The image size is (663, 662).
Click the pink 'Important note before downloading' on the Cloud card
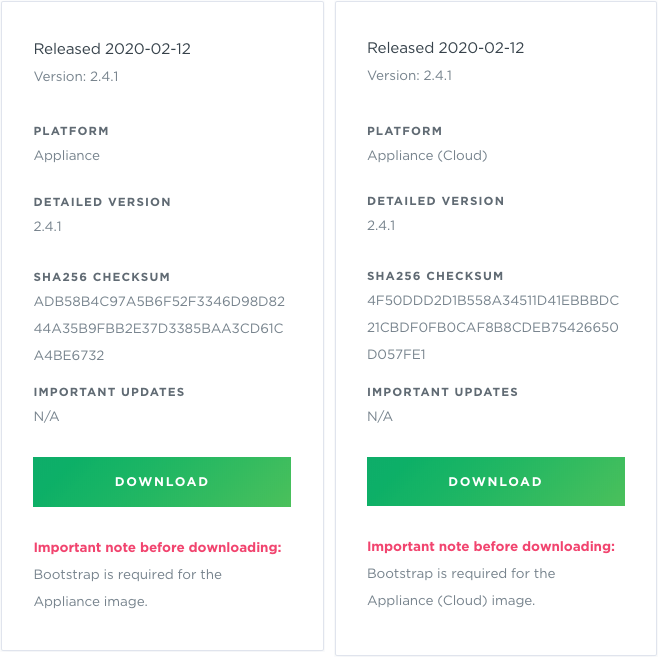(491, 547)
